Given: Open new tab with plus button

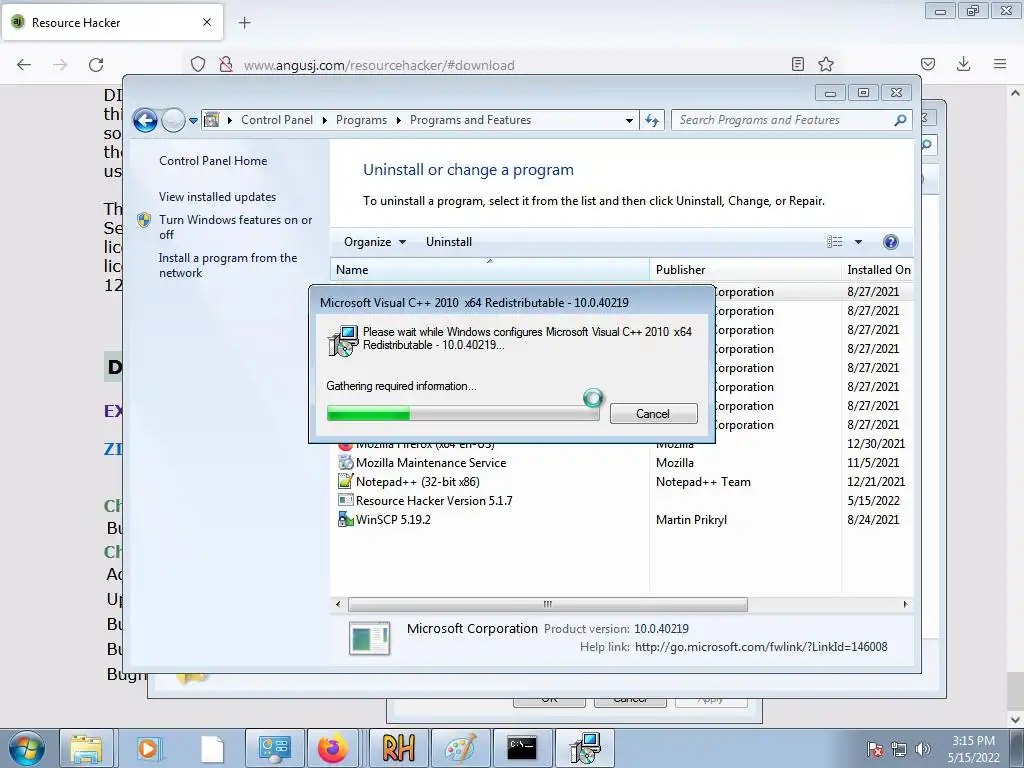Looking at the screenshot, I should point(244,23).
